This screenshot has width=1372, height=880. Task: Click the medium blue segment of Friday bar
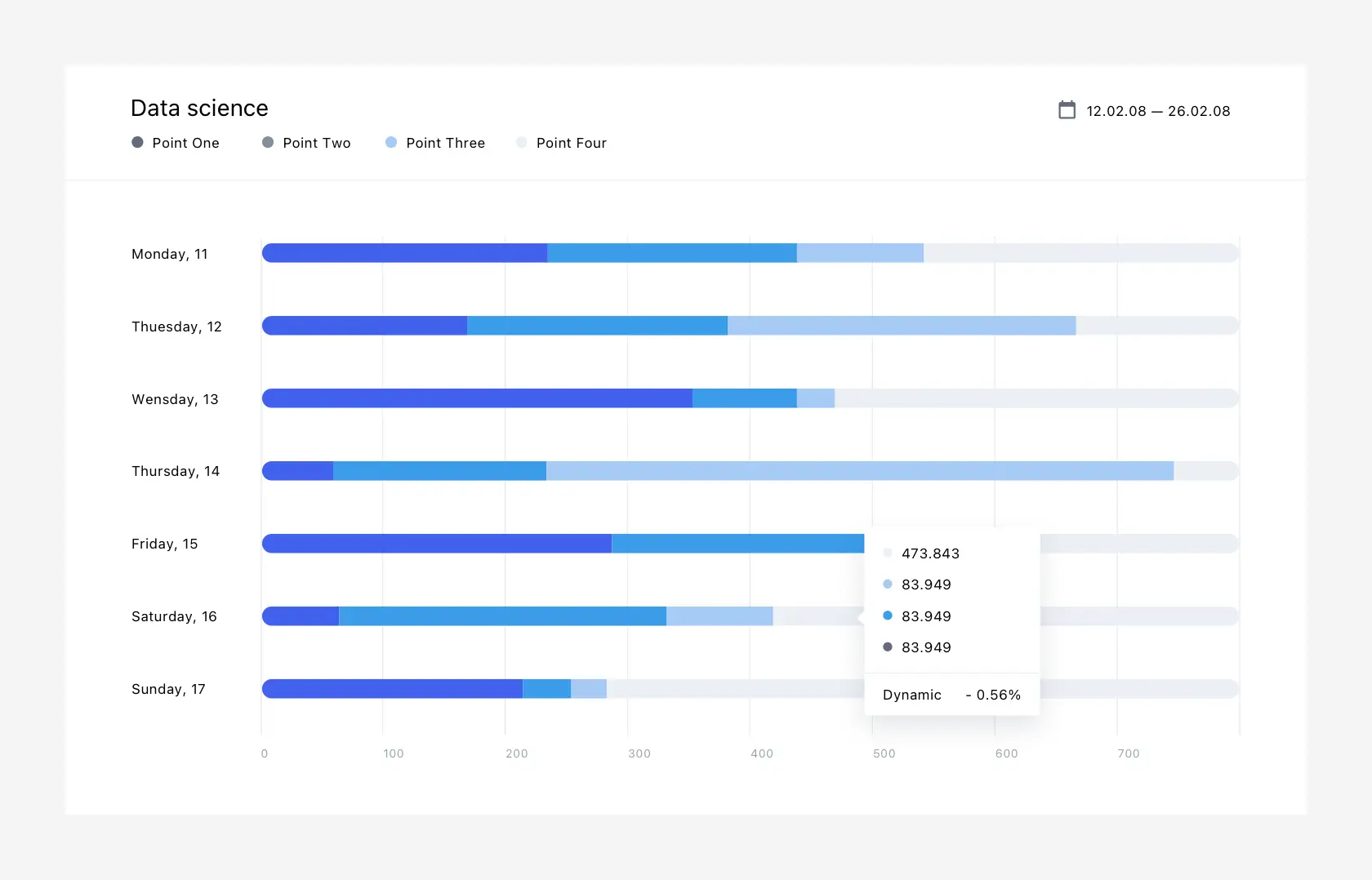(x=737, y=544)
